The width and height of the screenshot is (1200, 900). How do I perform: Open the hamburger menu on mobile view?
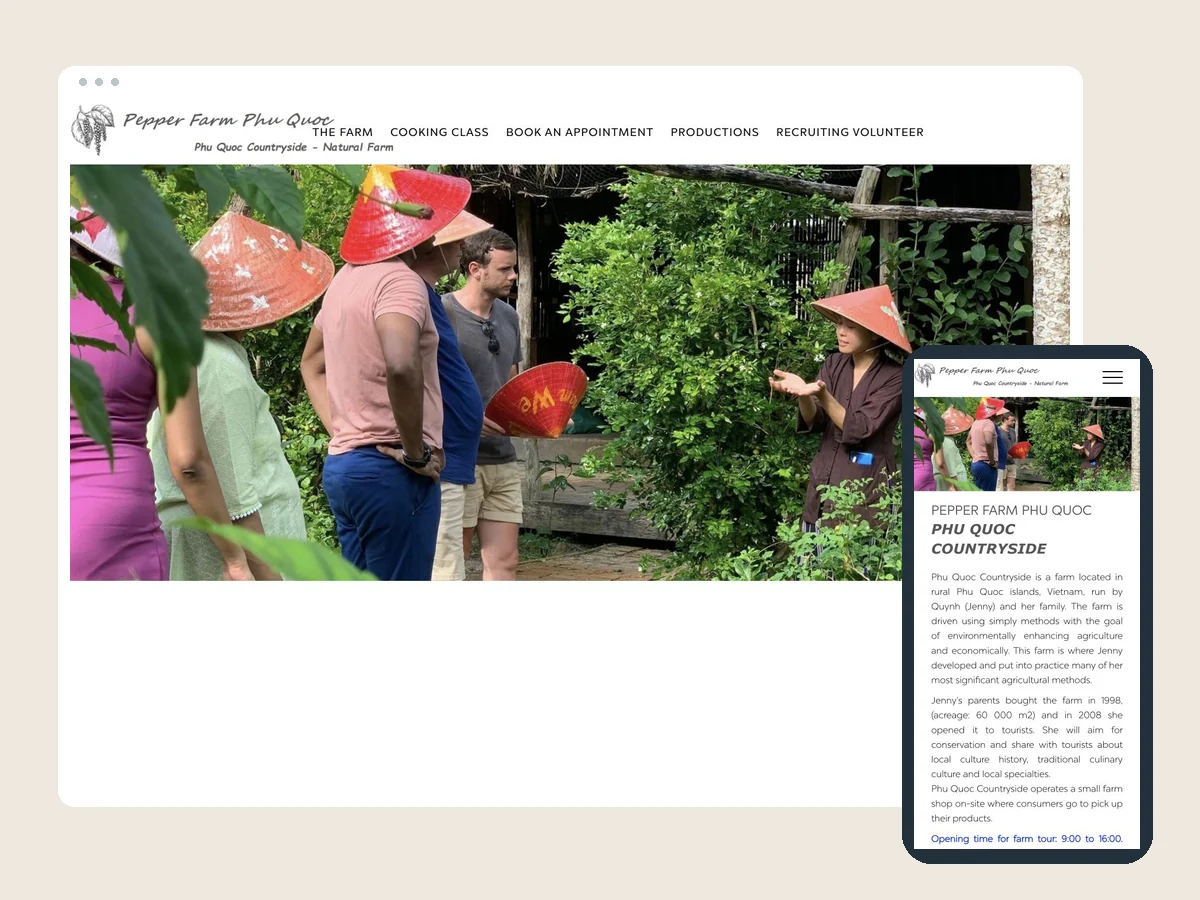coord(1112,377)
